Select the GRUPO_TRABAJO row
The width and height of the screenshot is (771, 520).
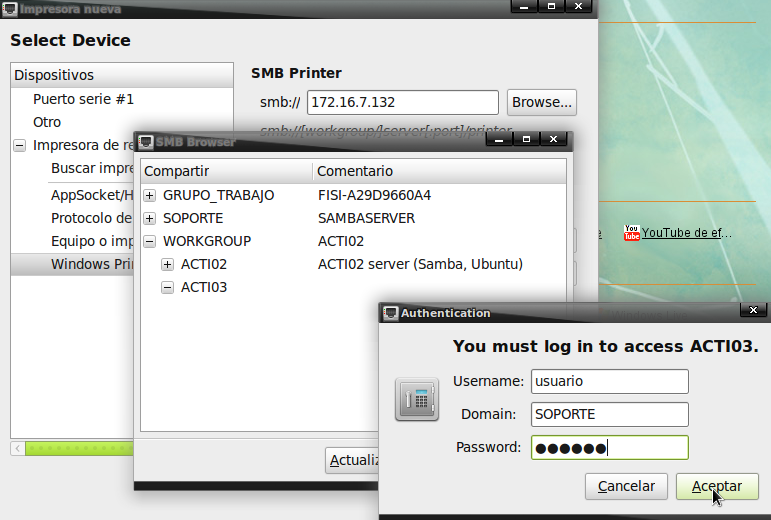(353, 196)
